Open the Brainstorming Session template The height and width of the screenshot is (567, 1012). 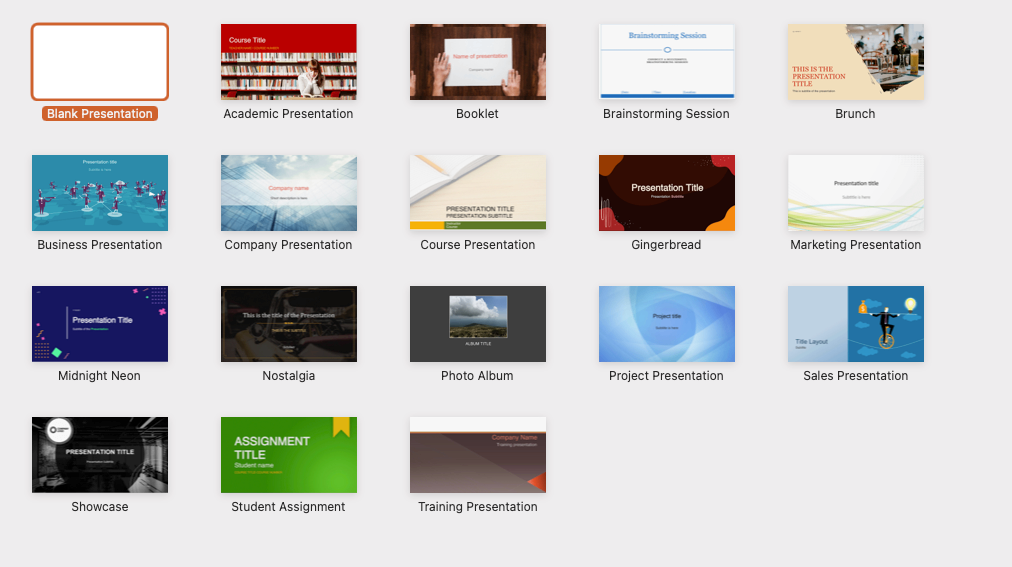666,62
